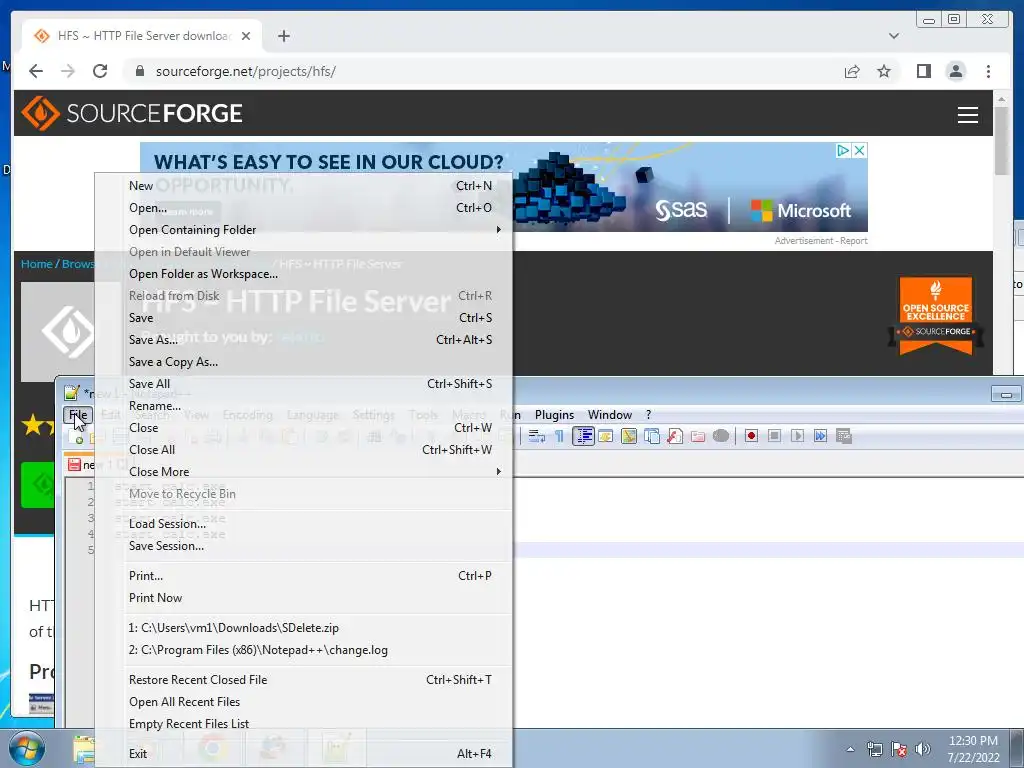Click the volume speaker tray icon
1024x768 pixels.
pyautogui.click(x=923, y=749)
